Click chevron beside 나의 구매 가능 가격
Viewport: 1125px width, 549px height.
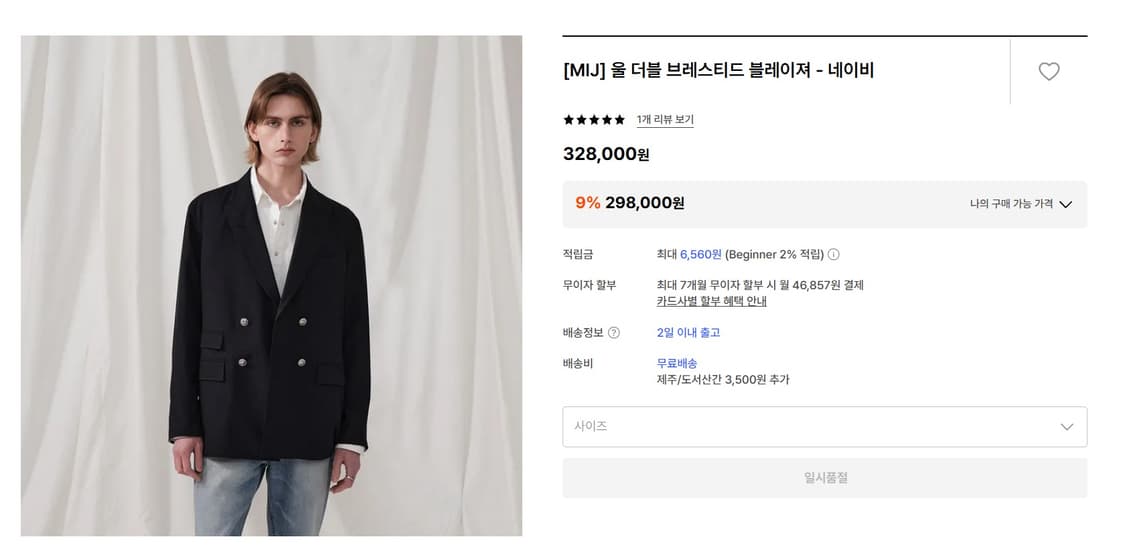coord(1065,204)
